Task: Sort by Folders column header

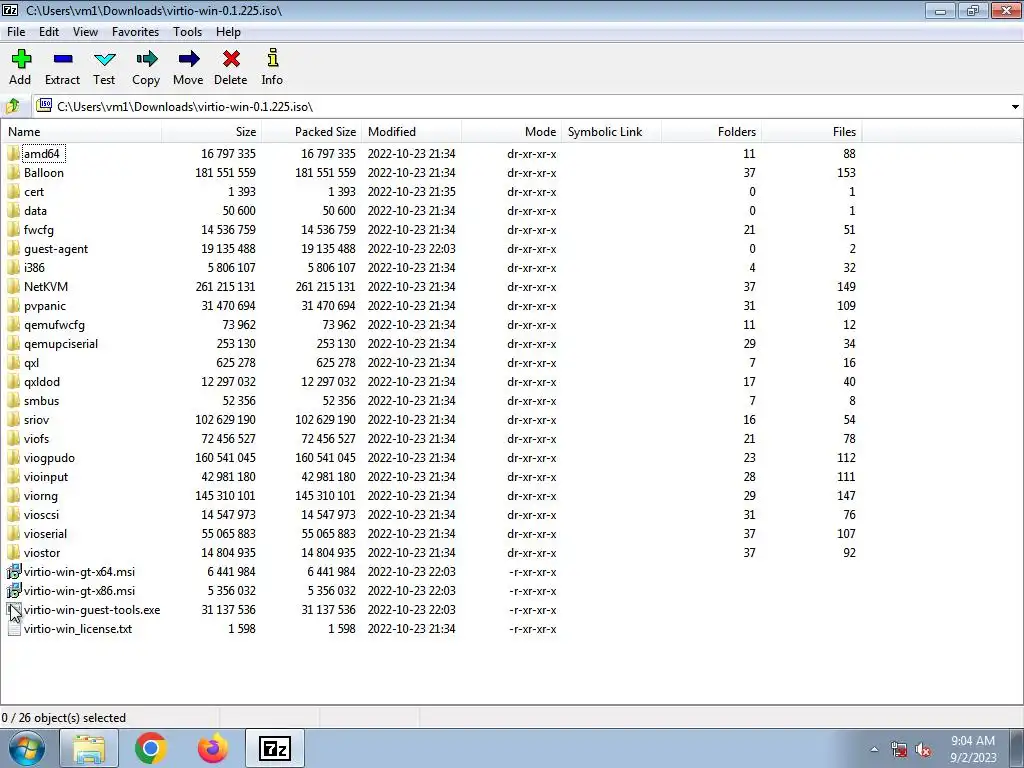Action: coord(711,132)
